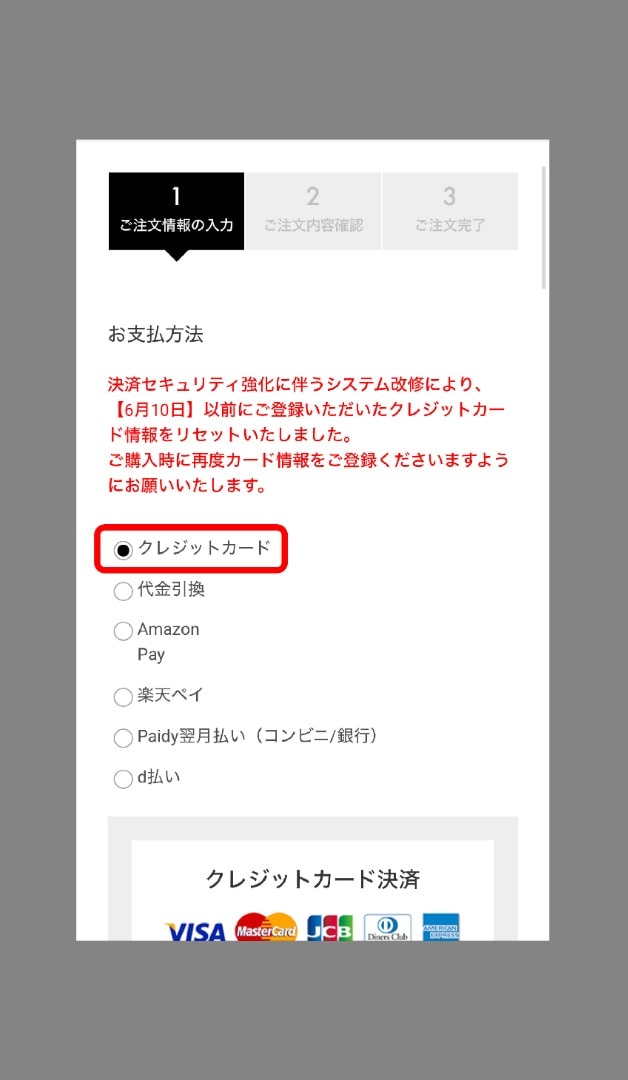This screenshot has width=628, height=1080.
Task: Open step 1 ご注文情報の入力 tab
Action: pos(176,211)
